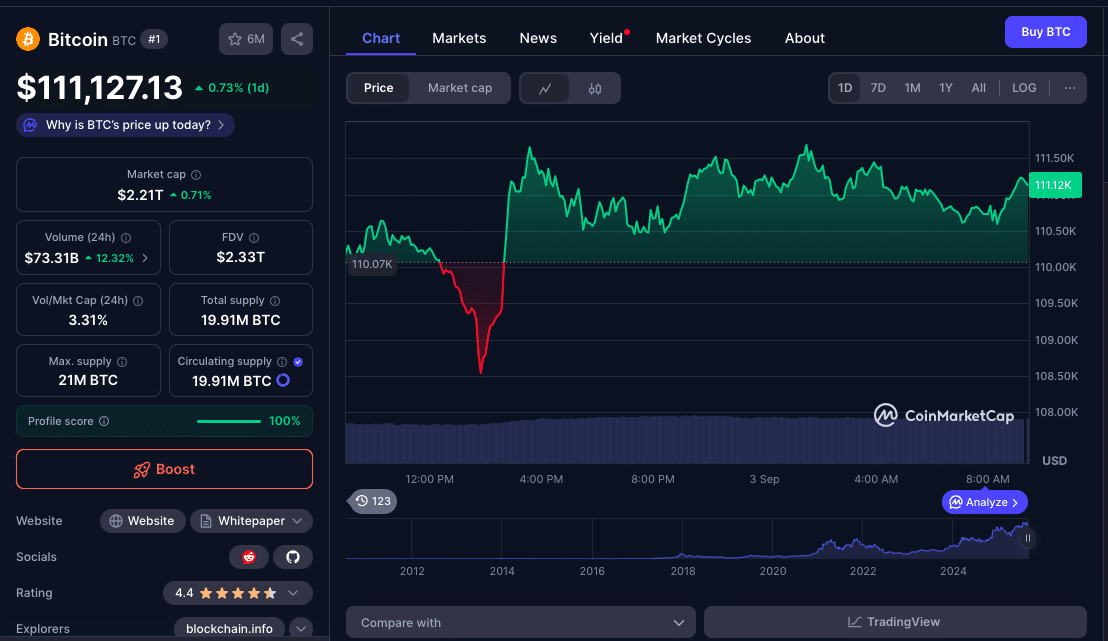Click Circulating supply info icon
Image resolution: width=1108 pixels, height=641 pixels.
click(x=282, y=362)
